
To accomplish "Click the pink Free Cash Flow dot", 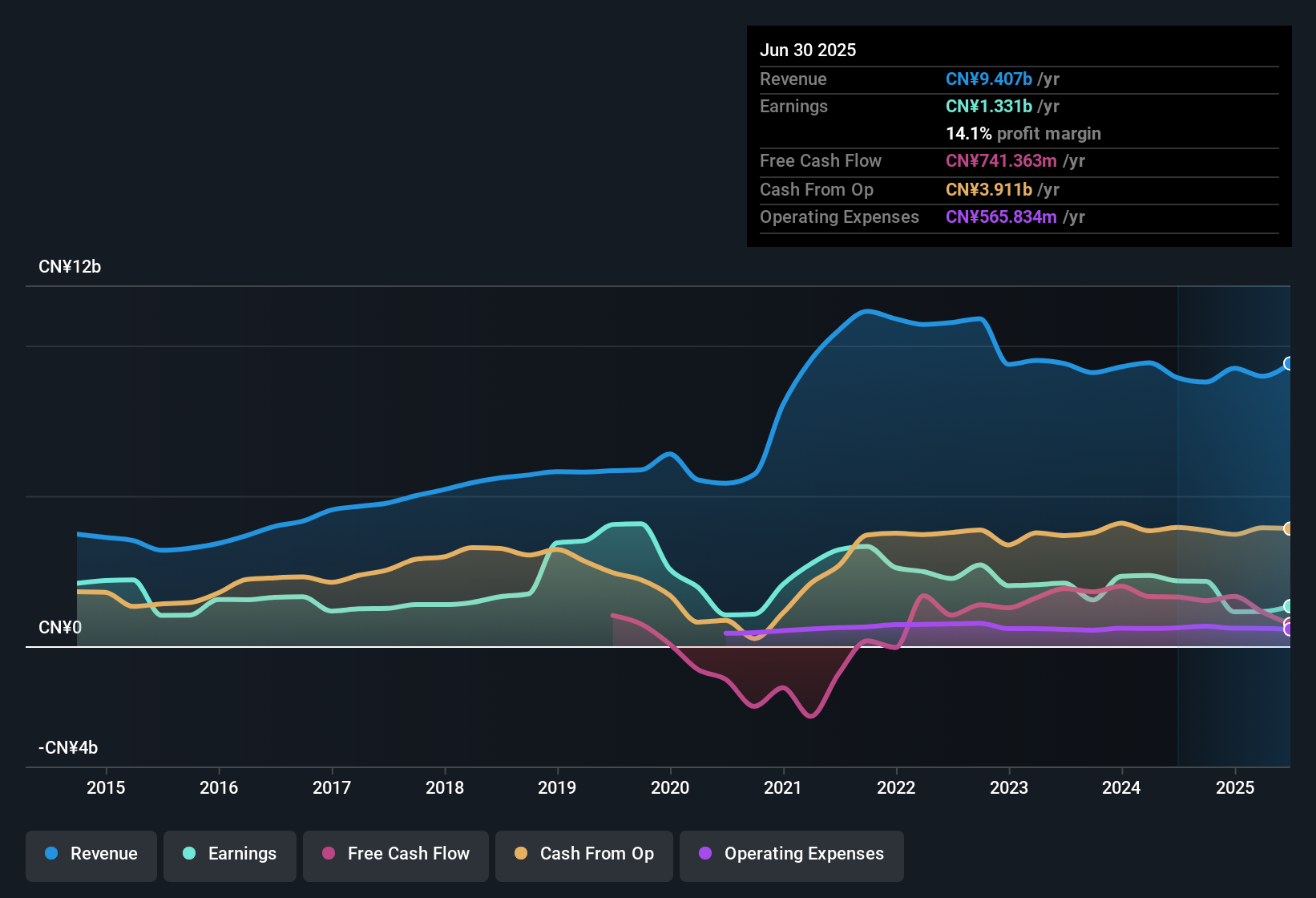I will [x=329, y=854].
